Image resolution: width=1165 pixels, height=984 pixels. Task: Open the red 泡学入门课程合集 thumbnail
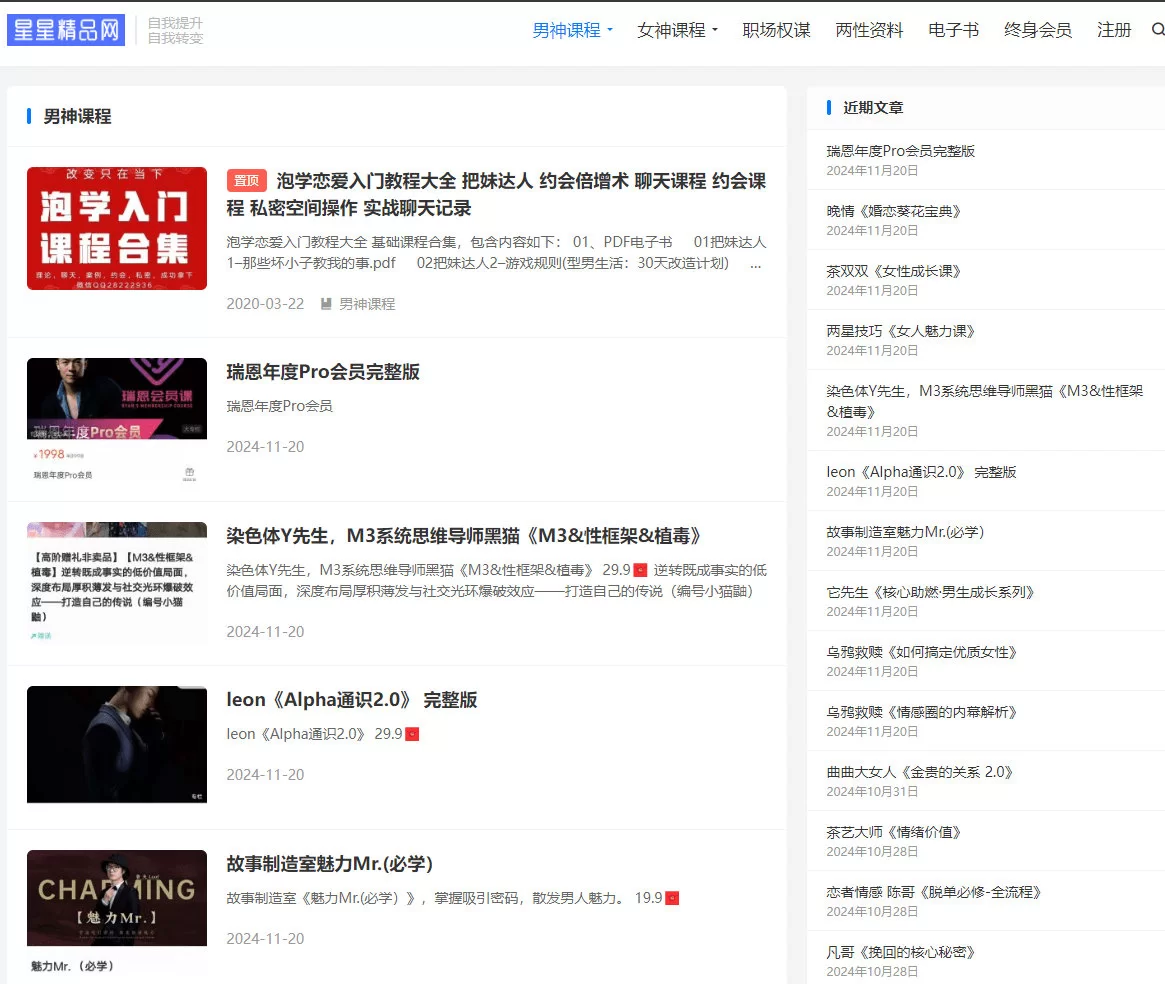point(117,228)
